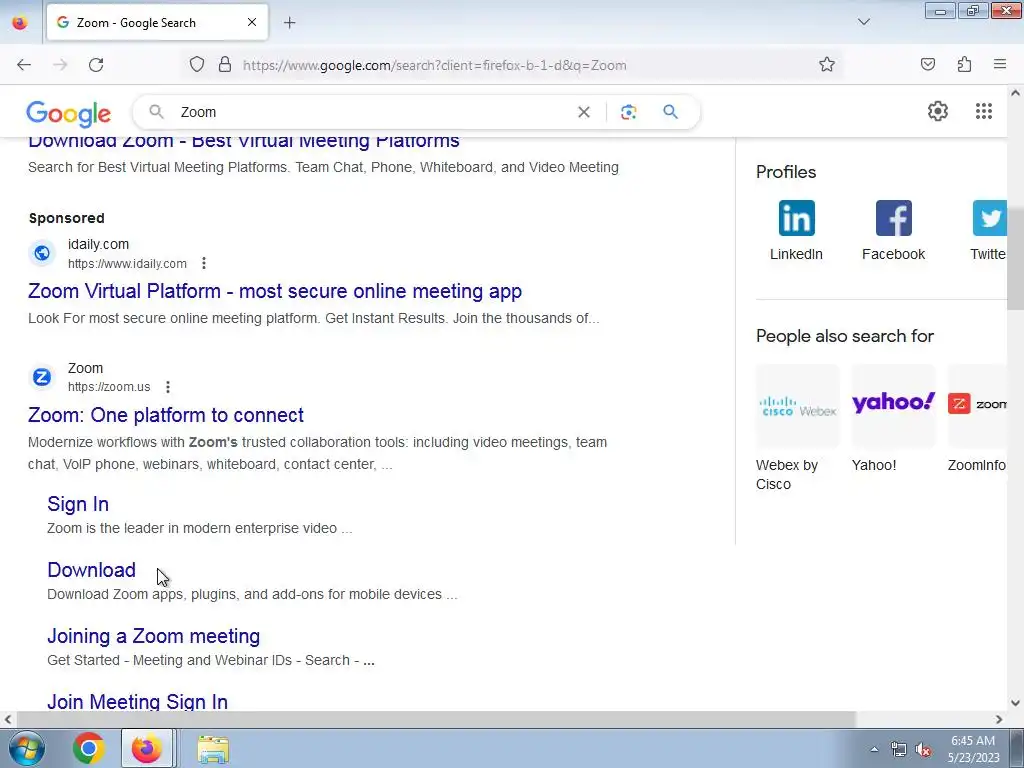Viewport: 1024px width, 768px height.
Task: Open the muted volume tray icon
Action: [x=923, y=750]
